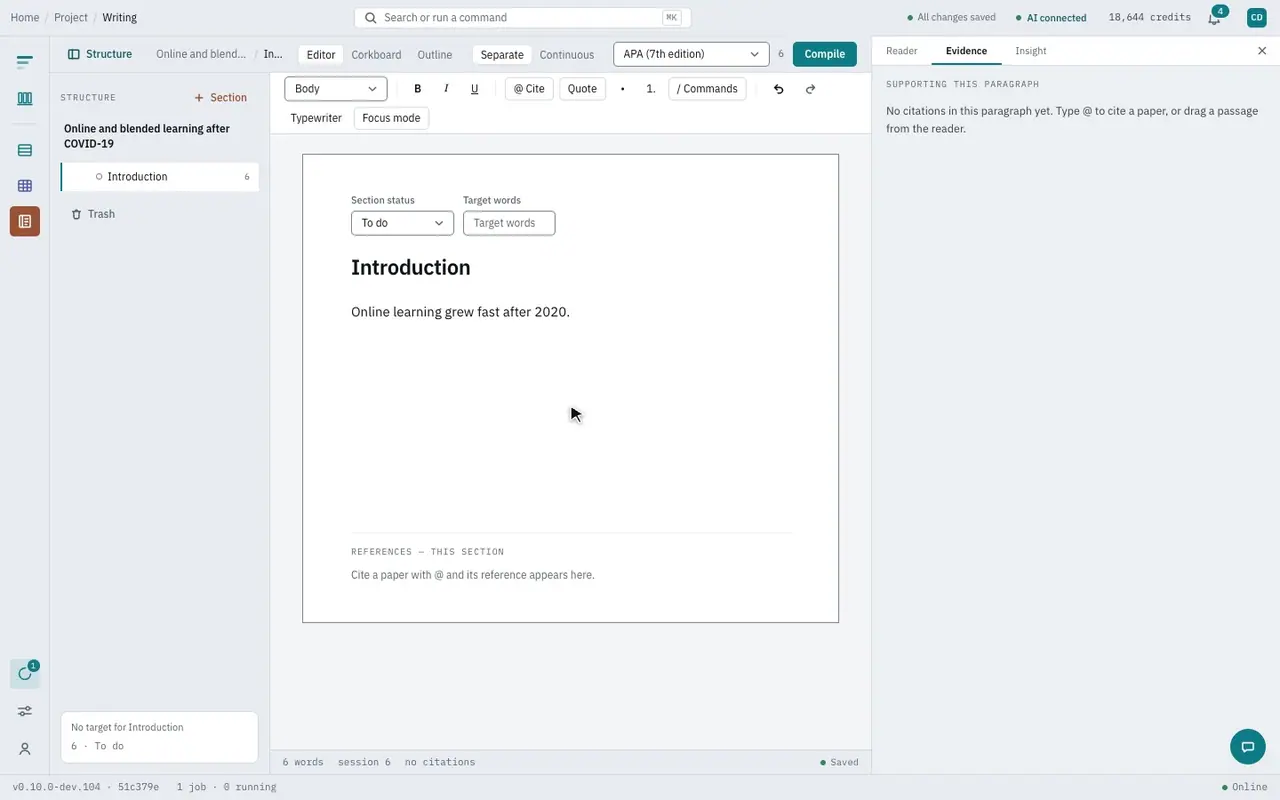
Task: Open the jobs spinner icon with badge
Action: click(x=25, y=673)
